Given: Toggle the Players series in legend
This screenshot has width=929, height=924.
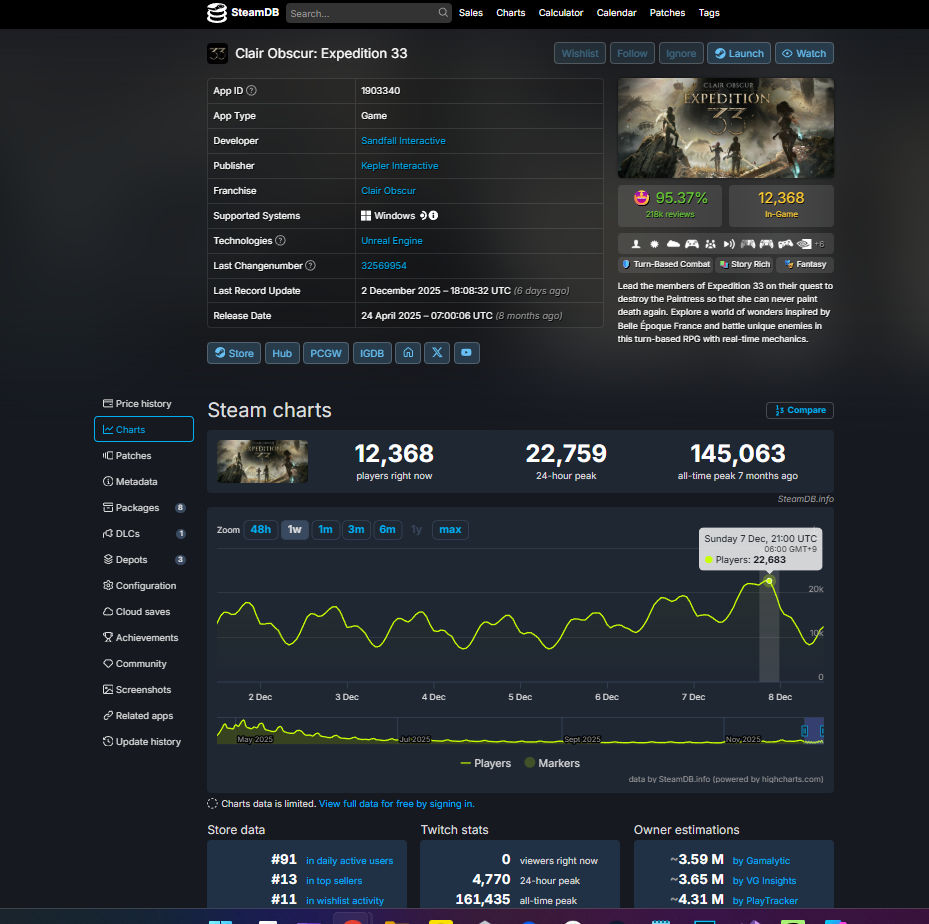Looking at the screenshot, I should click(x=485, y=763).
